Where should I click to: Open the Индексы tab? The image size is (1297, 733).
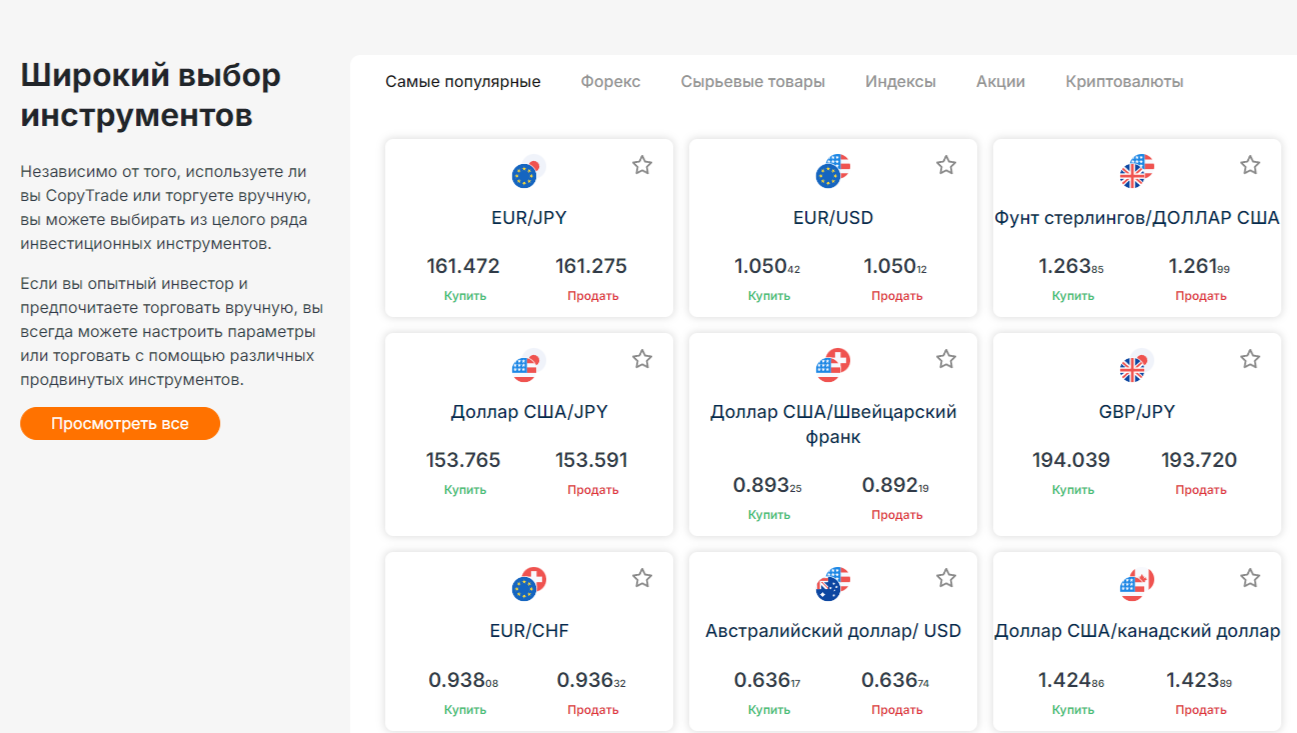(x=901, y=82)
